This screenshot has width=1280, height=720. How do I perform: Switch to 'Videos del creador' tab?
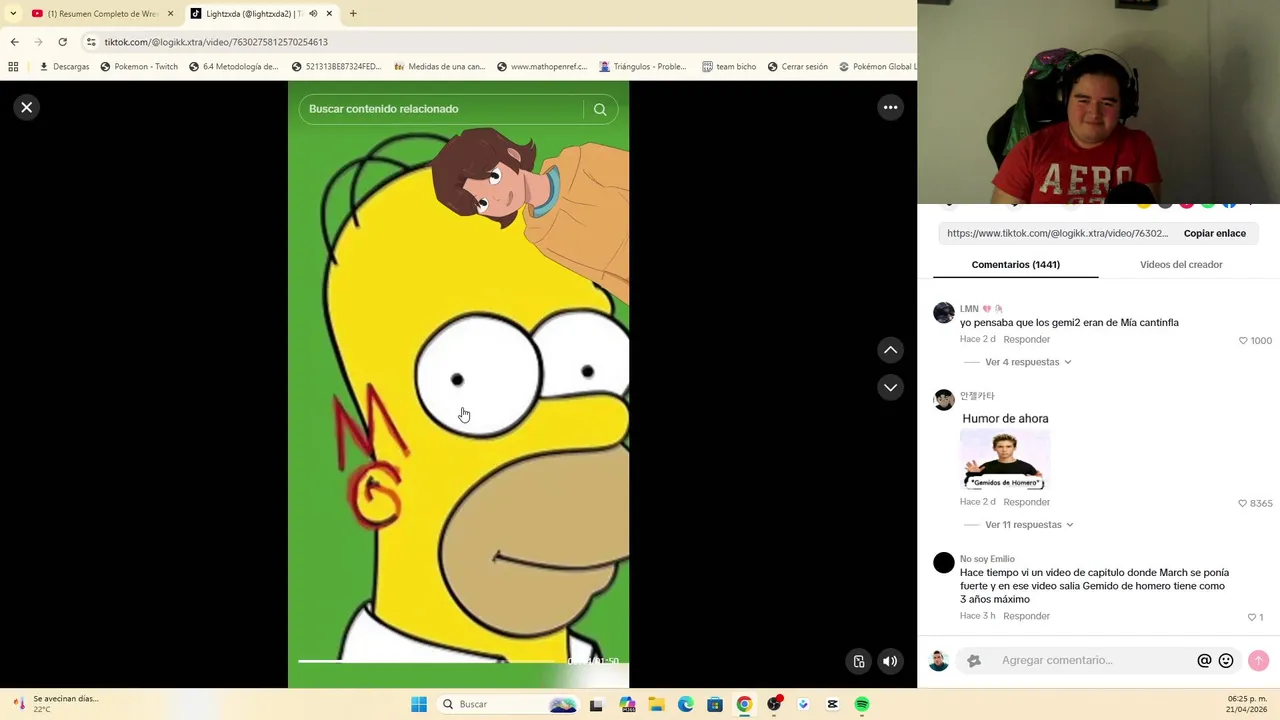coord(1181,264)
